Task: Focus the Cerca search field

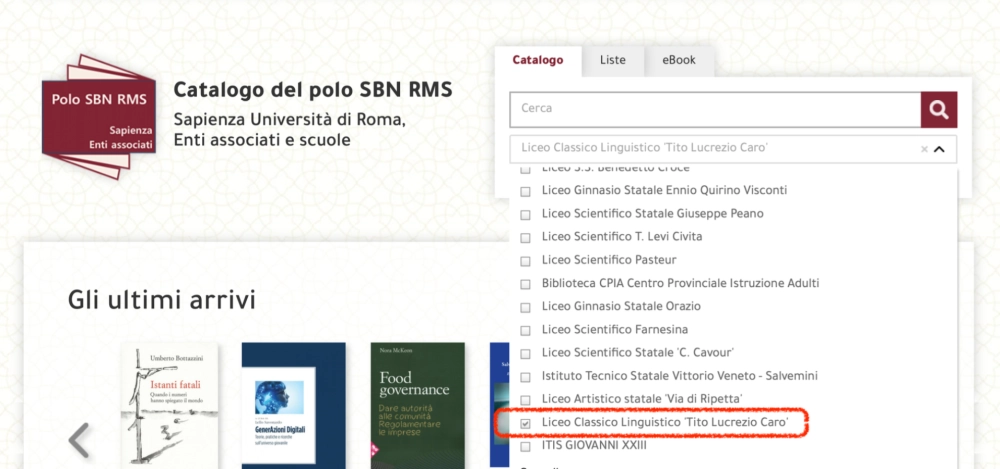Action: [x=715, y=109]
